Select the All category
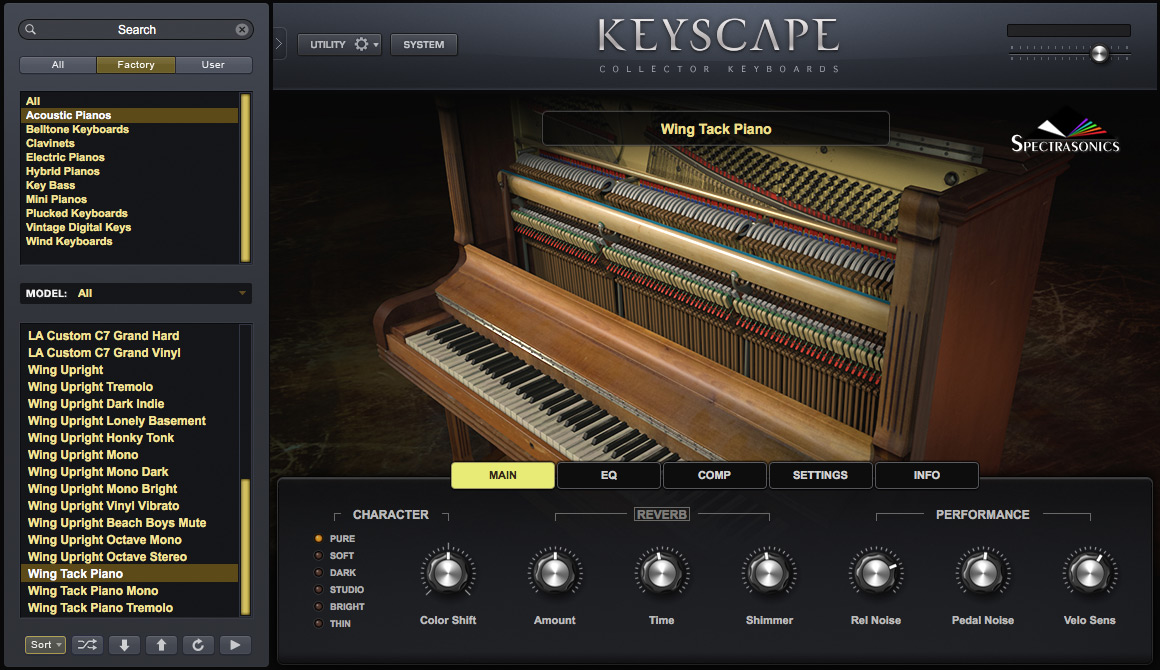 129,101
